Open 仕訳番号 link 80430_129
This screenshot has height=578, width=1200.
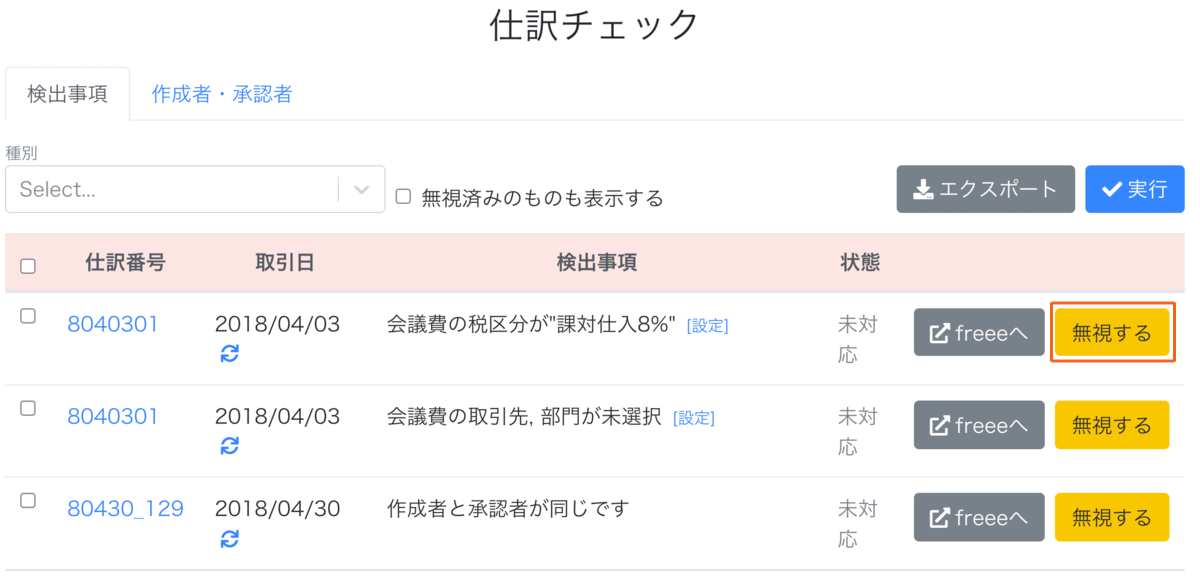pos(125,508)
